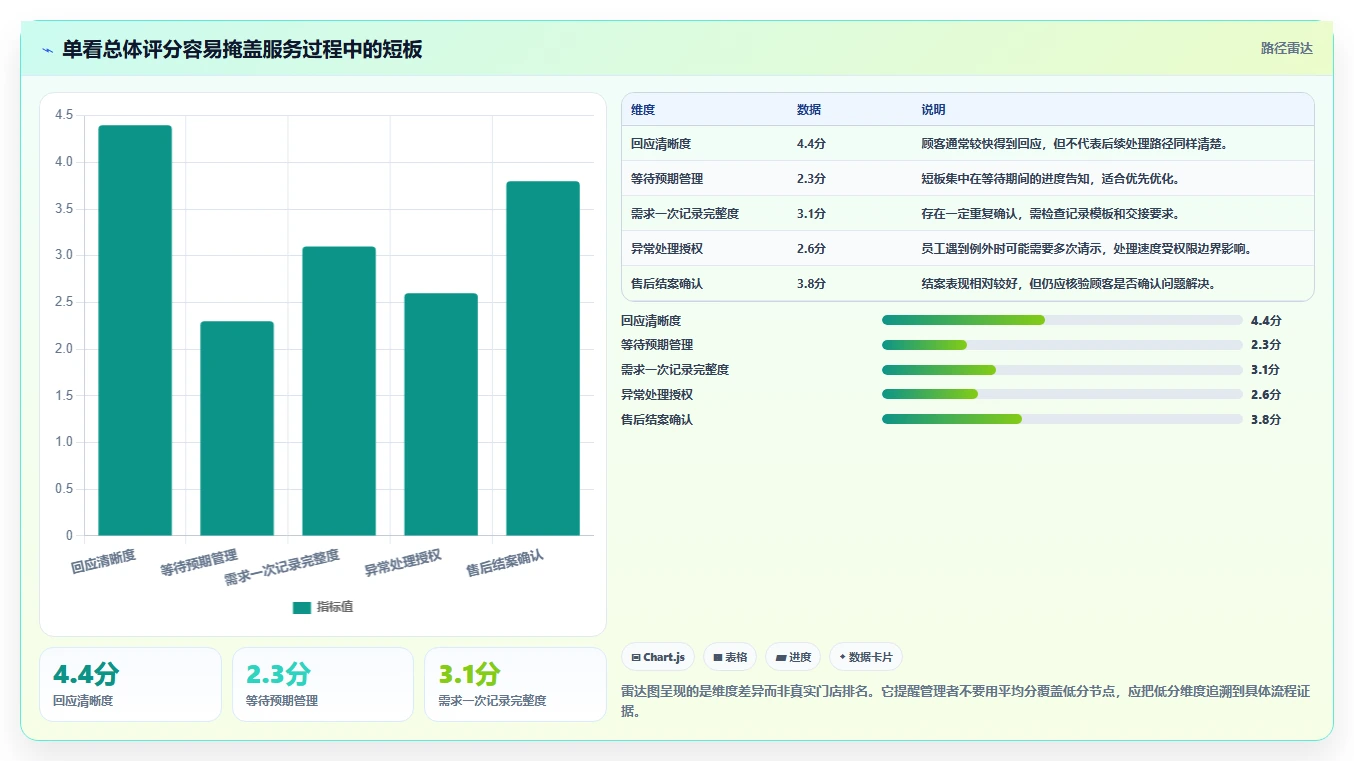
Task: Toggle the 指标值 legend color box
Action: [x=302, y=607]
